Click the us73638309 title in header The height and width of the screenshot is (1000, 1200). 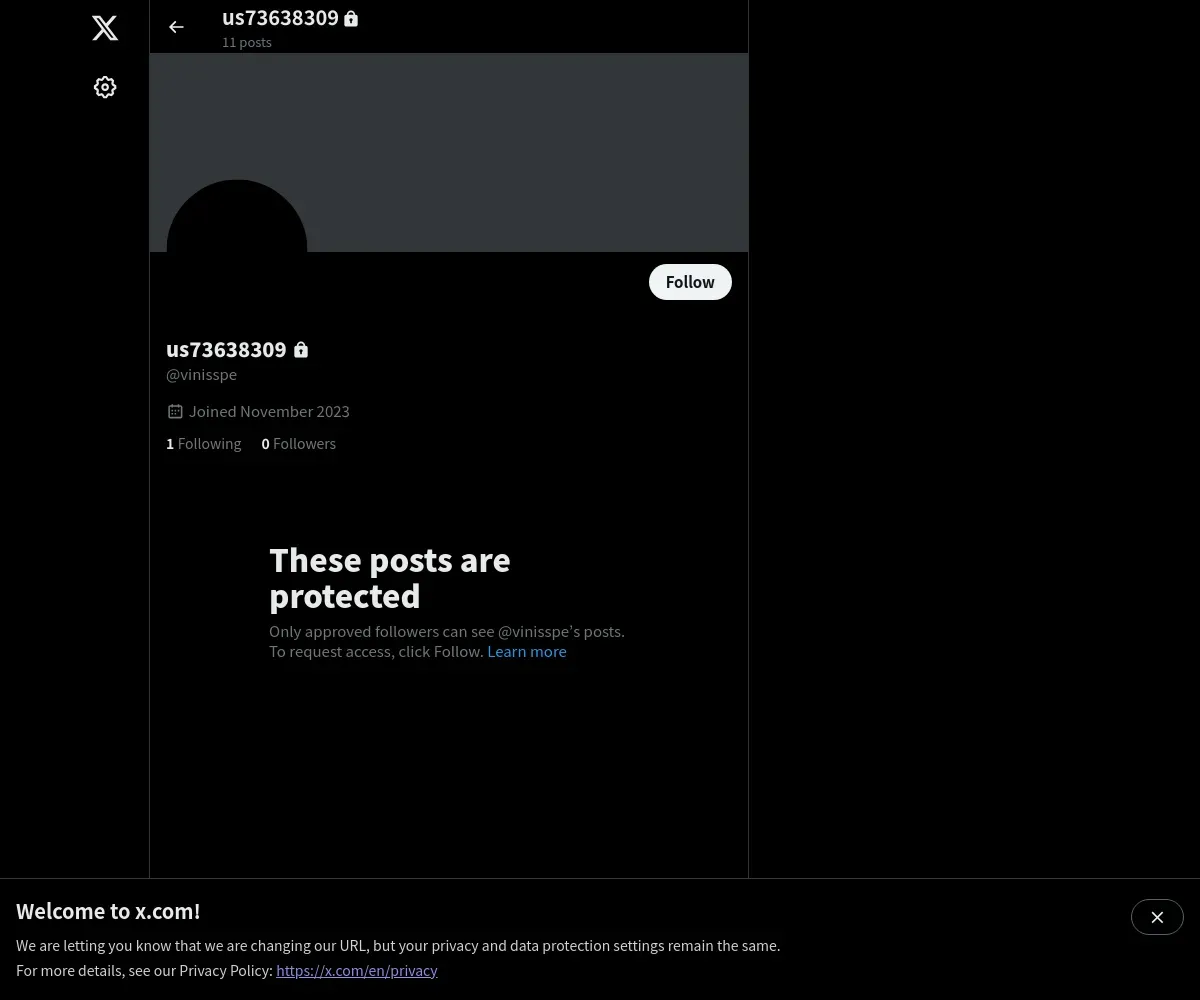coord(280,18)
